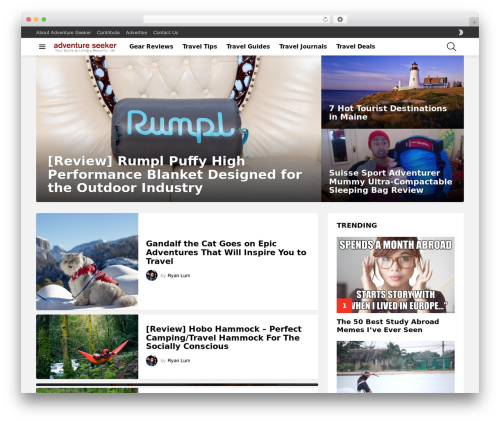500x423 pixels.
Task: Click Ryan Lum avatar under Hobo Hammock article
Action: coord(152,360)
